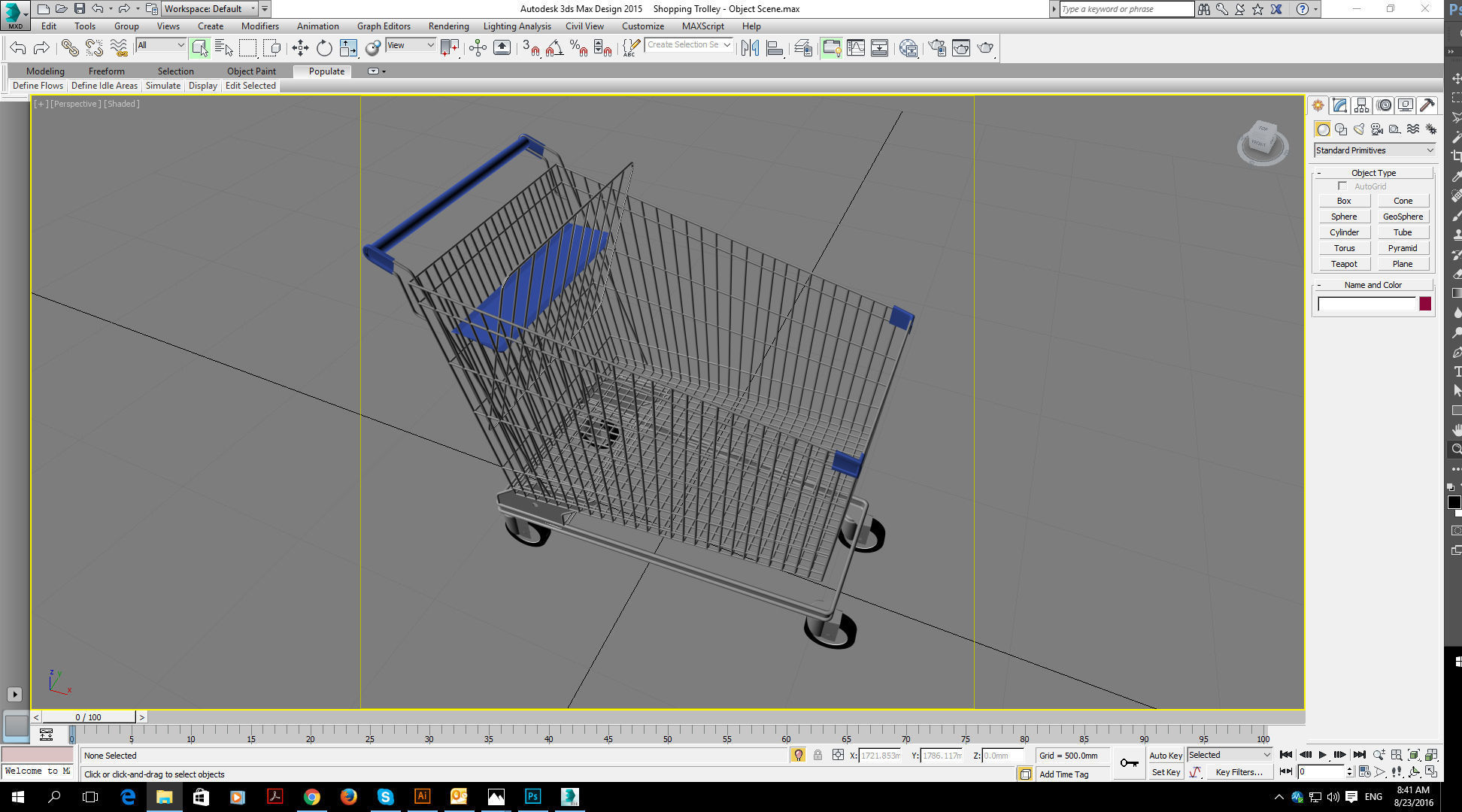This screenshot has height=812, width=1462.
Task: Switch to the Utilities hammer panel tab
Action: [x=1427, y=105]
